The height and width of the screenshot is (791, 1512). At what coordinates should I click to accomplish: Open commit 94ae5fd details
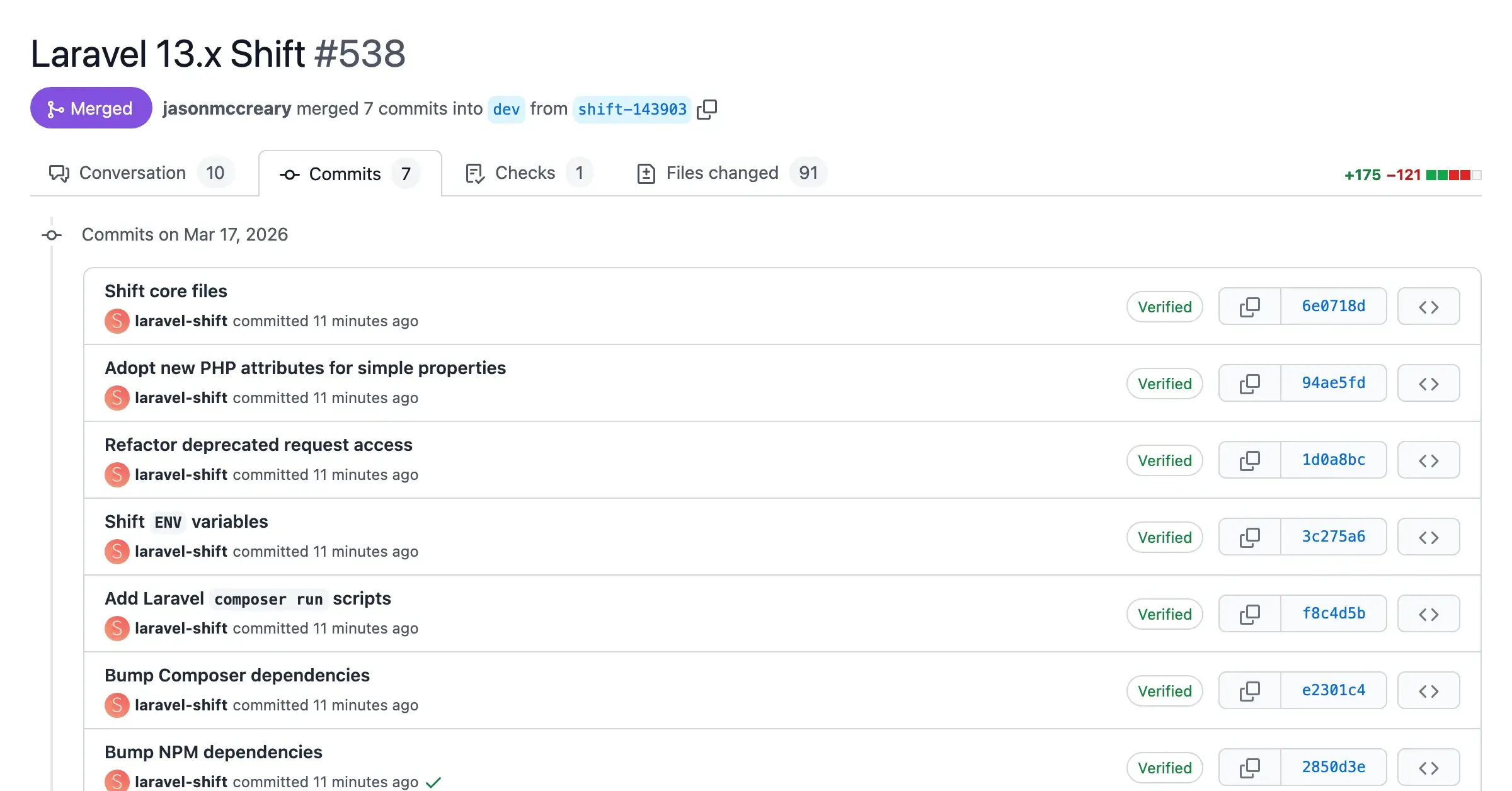(x=1333, y=383)
